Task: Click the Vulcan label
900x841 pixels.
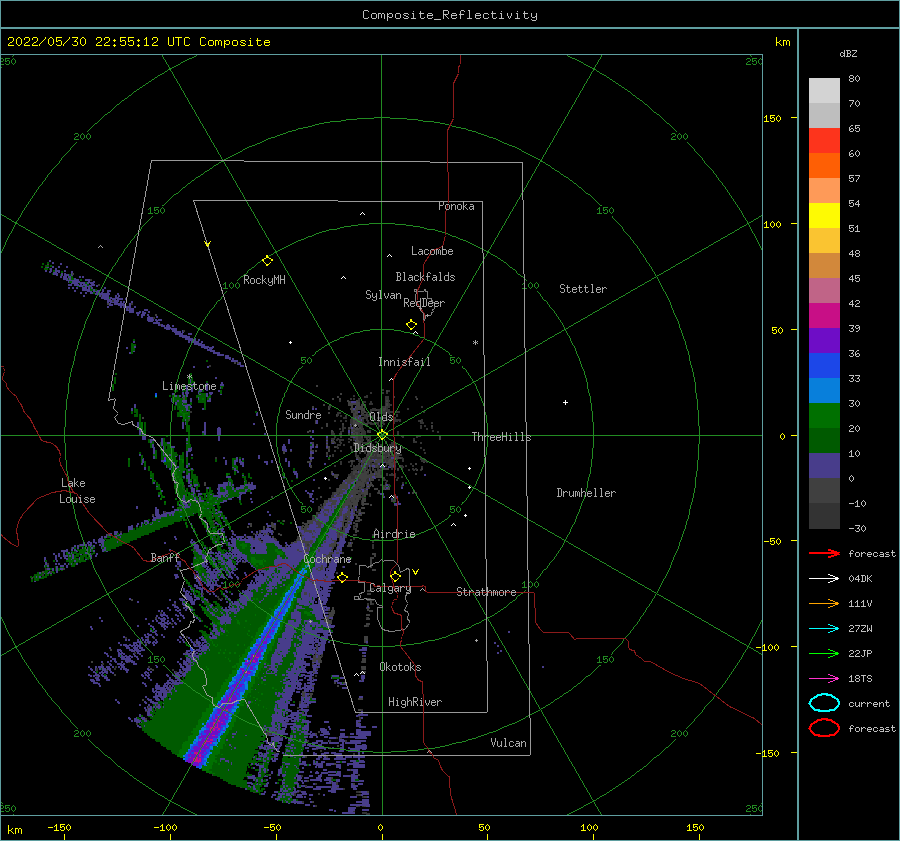Action: click(x=509, y=743)
